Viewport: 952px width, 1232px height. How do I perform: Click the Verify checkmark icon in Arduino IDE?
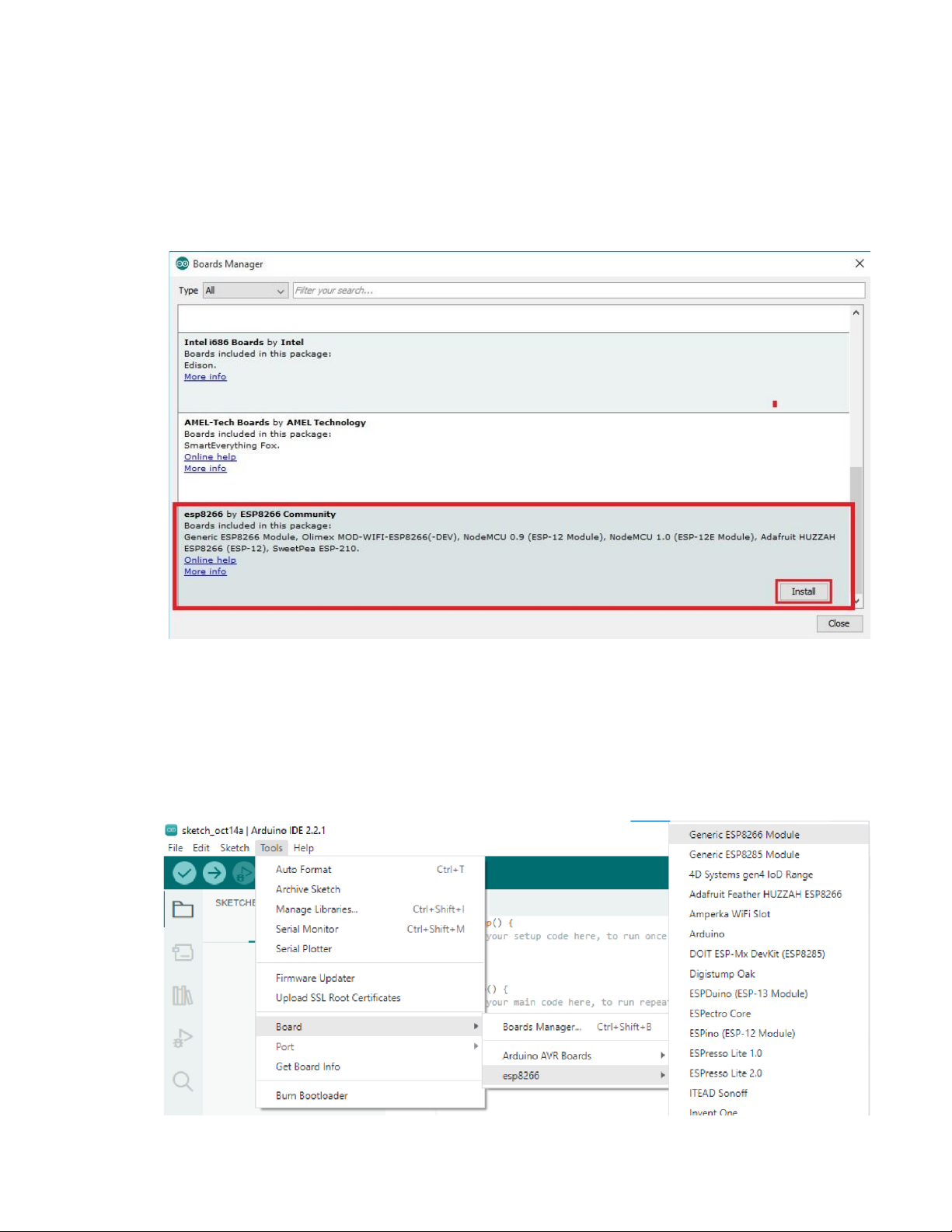point(184,873)
